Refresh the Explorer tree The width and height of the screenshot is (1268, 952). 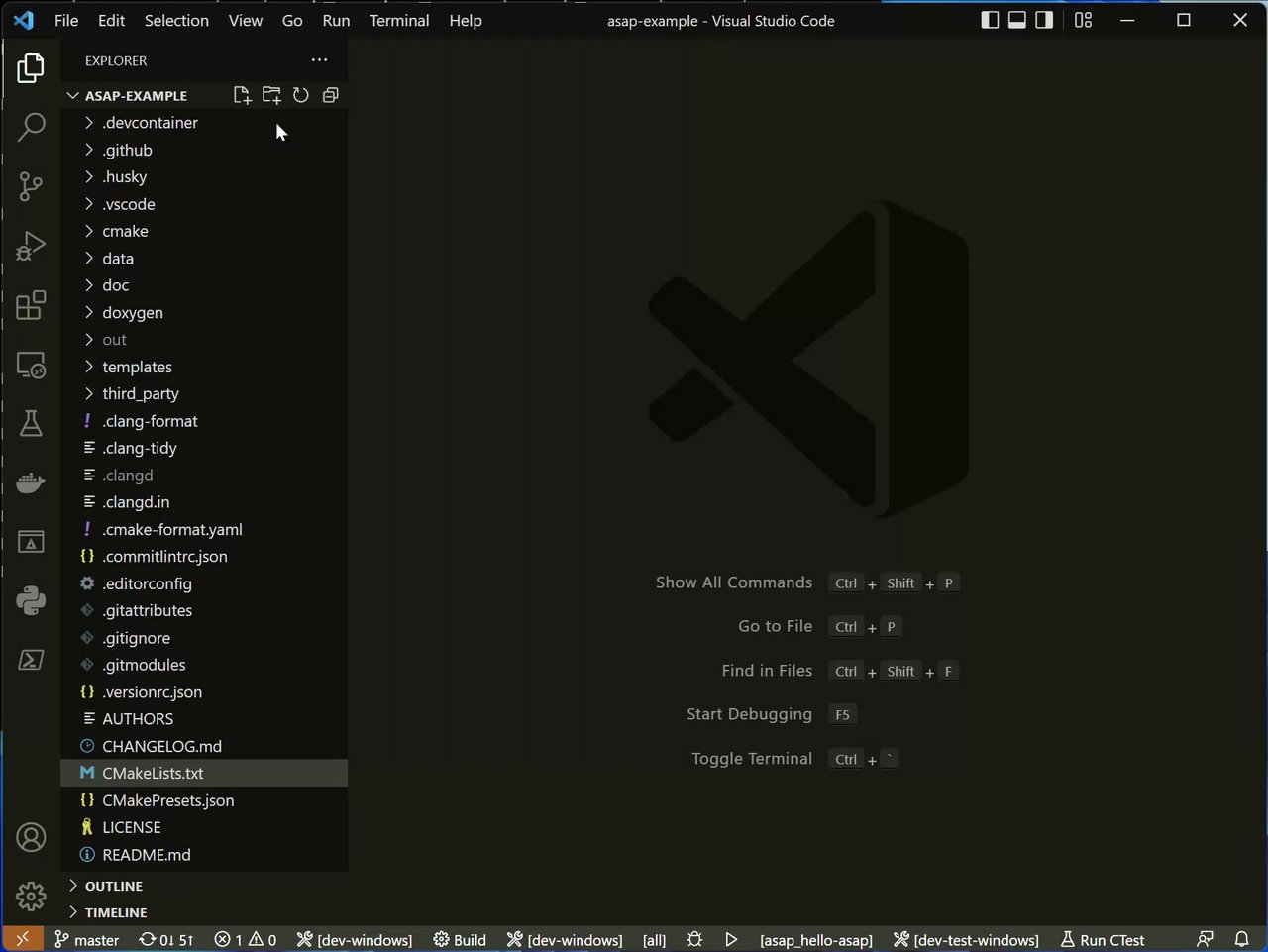[x=301, y=95]
